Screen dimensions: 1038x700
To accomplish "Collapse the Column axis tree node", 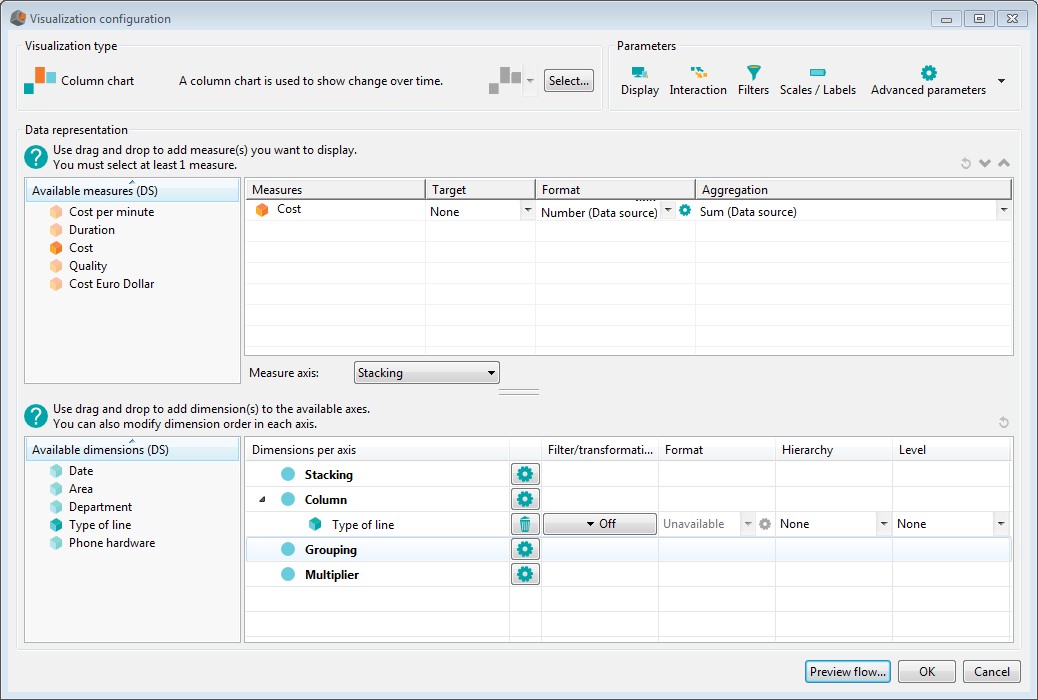I will pos(262,500).
